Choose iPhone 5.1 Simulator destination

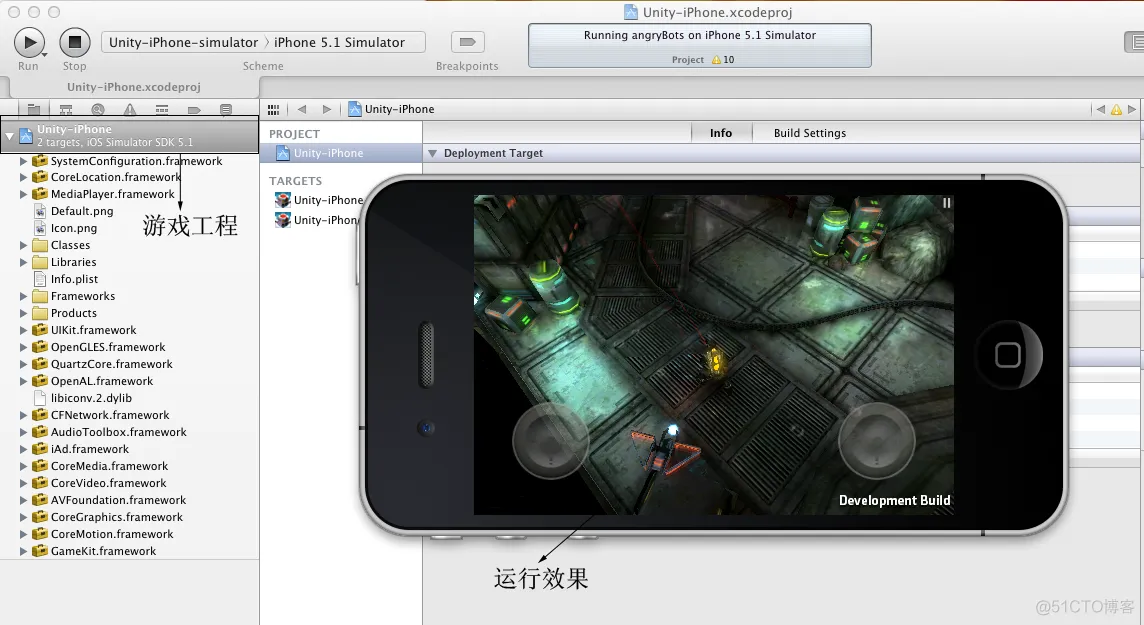[339, 42]
